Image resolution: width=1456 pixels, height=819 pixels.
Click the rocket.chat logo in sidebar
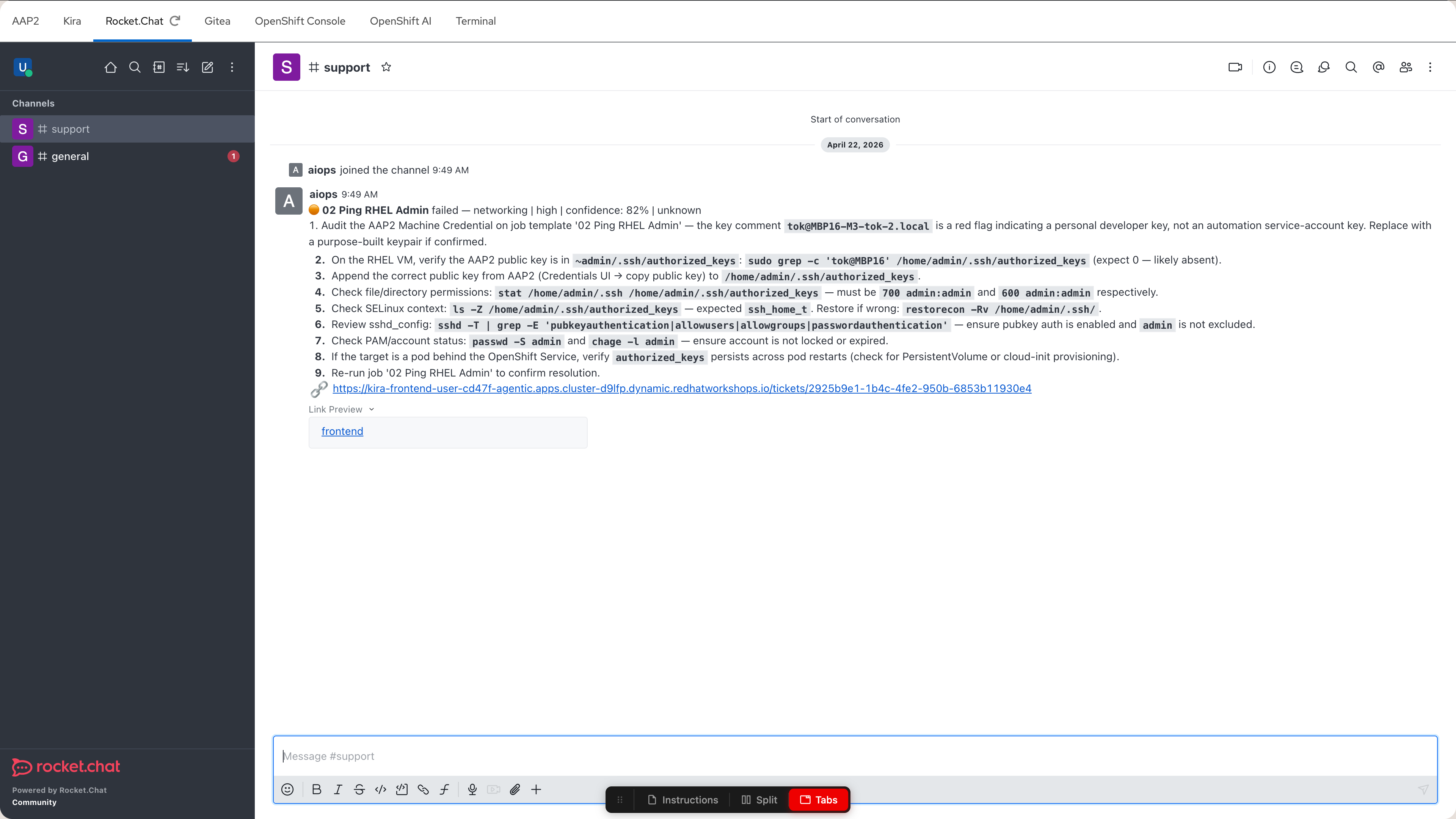click(x=66, y=766)
